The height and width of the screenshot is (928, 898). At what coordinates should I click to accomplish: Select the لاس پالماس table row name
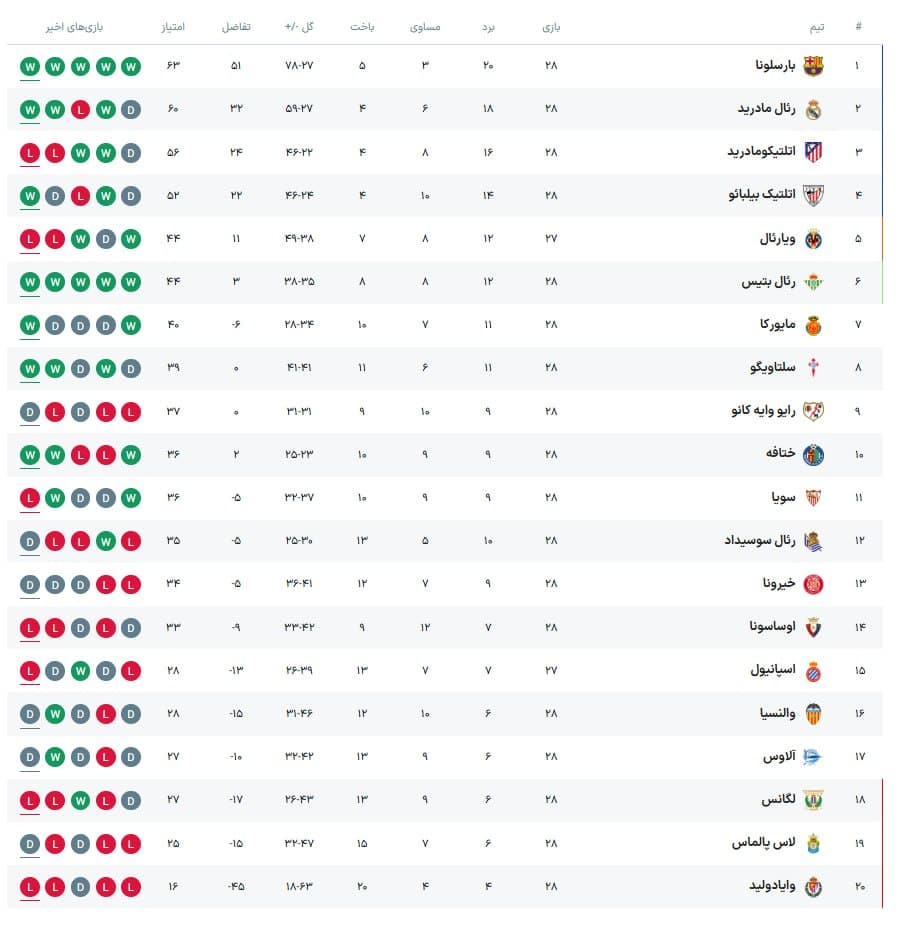tap(763, 843)
